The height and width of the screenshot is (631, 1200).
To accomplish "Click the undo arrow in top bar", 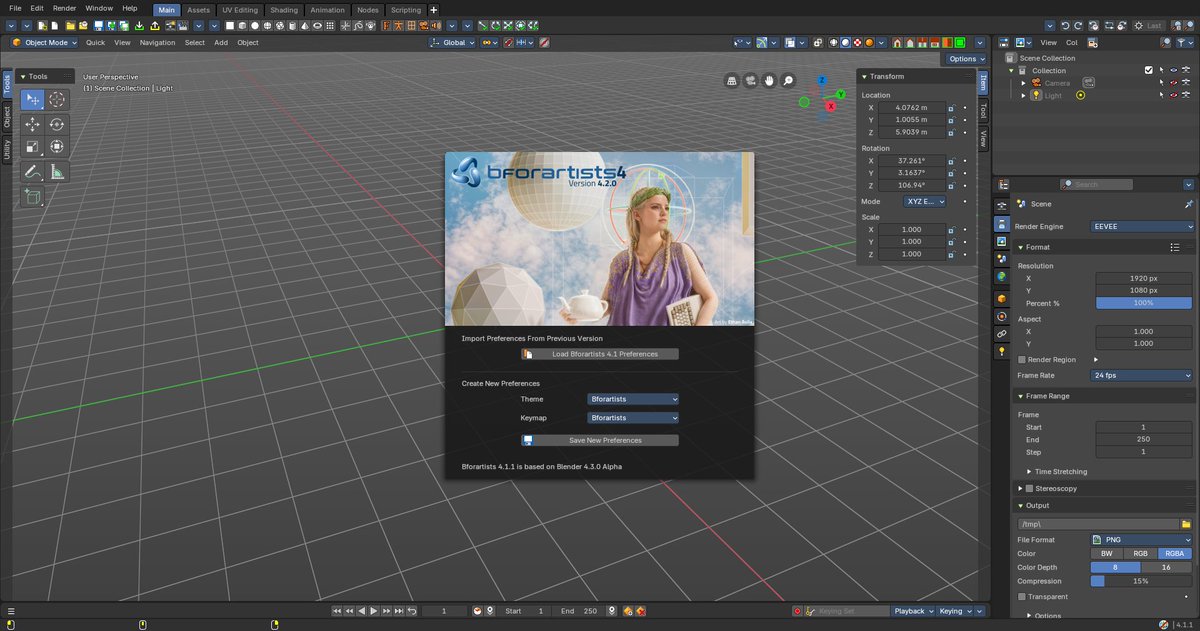I will click(1066, 25).
